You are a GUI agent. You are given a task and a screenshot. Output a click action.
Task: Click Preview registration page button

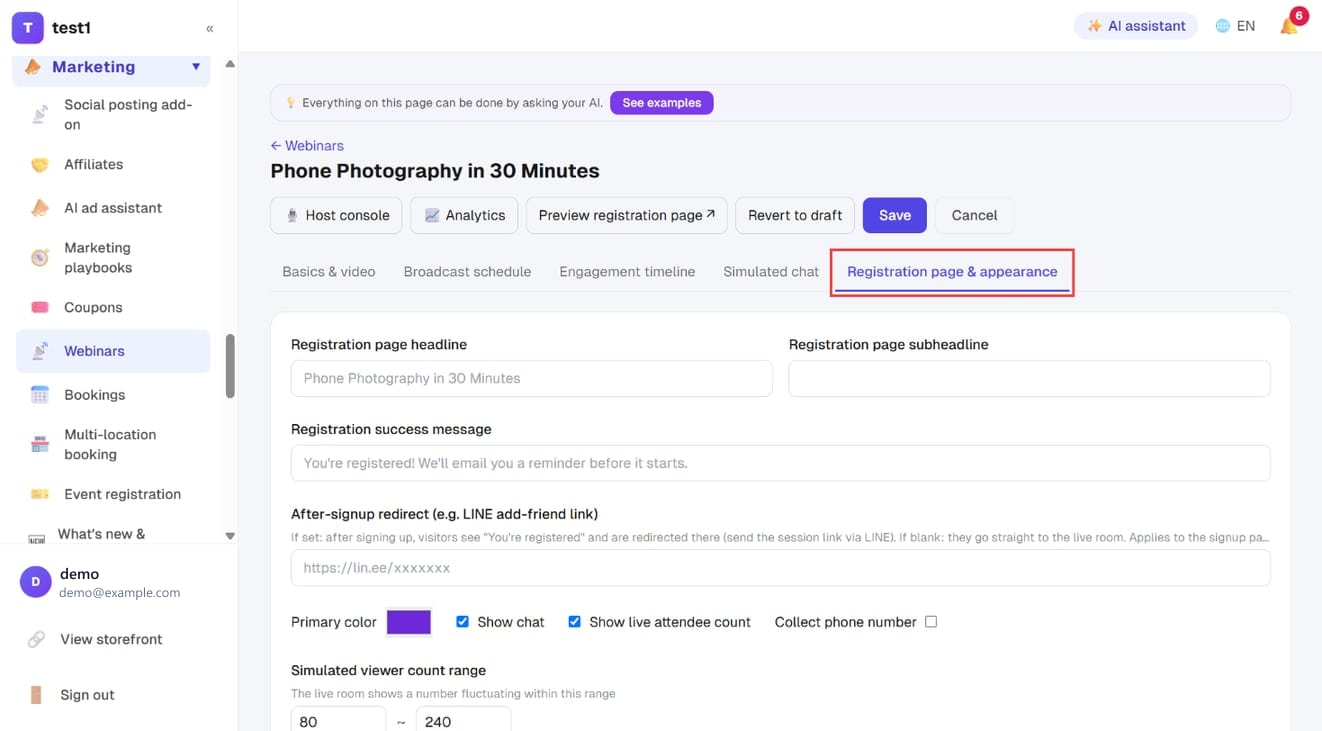[627, 215]
